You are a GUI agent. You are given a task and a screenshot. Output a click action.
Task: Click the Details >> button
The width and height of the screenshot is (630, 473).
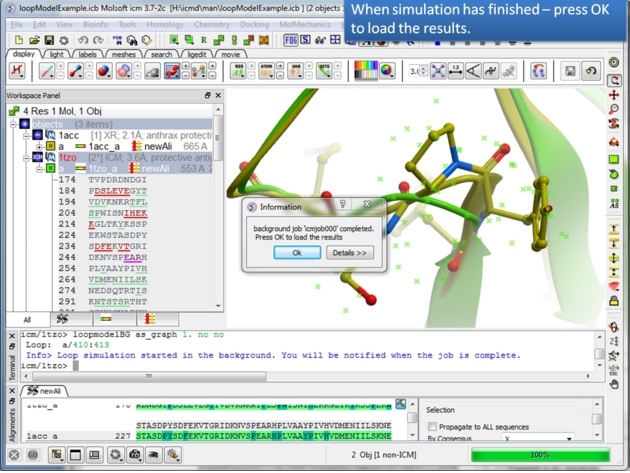[x=349, y=253]
